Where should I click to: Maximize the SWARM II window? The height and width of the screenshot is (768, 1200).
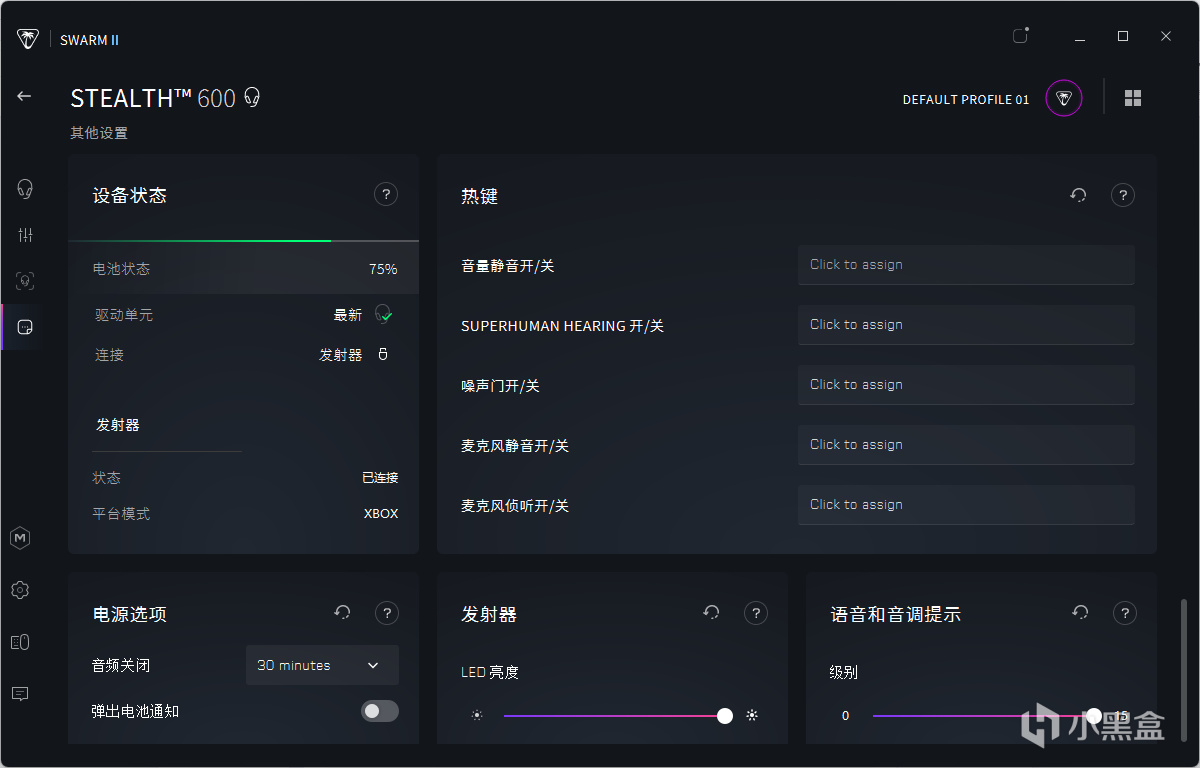pyautogui.click(x=1123, y=36)
